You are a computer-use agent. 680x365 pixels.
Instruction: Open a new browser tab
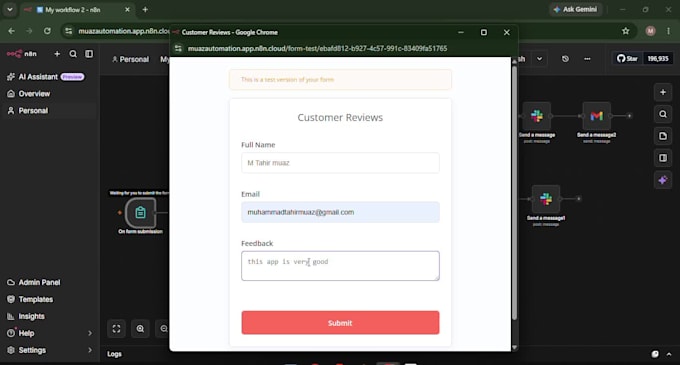coord(145,10)
